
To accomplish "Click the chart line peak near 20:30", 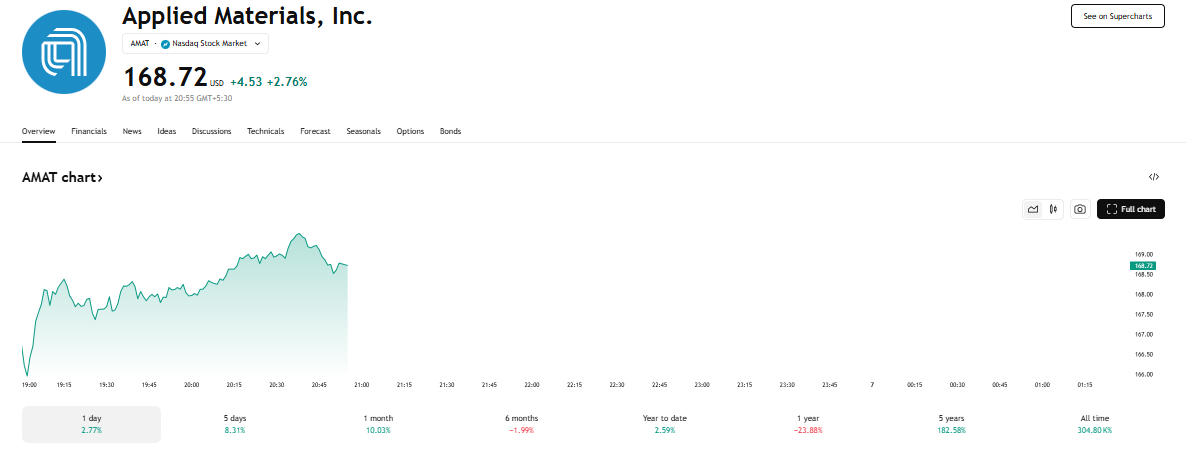I will tap(300, 234).
